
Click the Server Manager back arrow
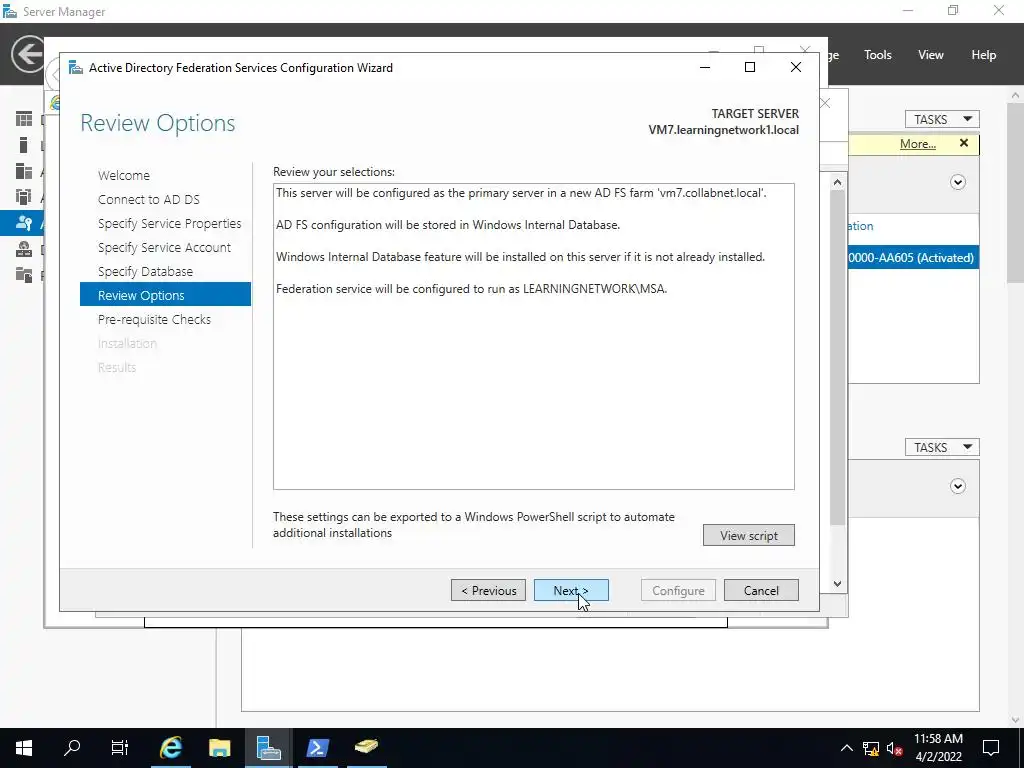(27, 54)
